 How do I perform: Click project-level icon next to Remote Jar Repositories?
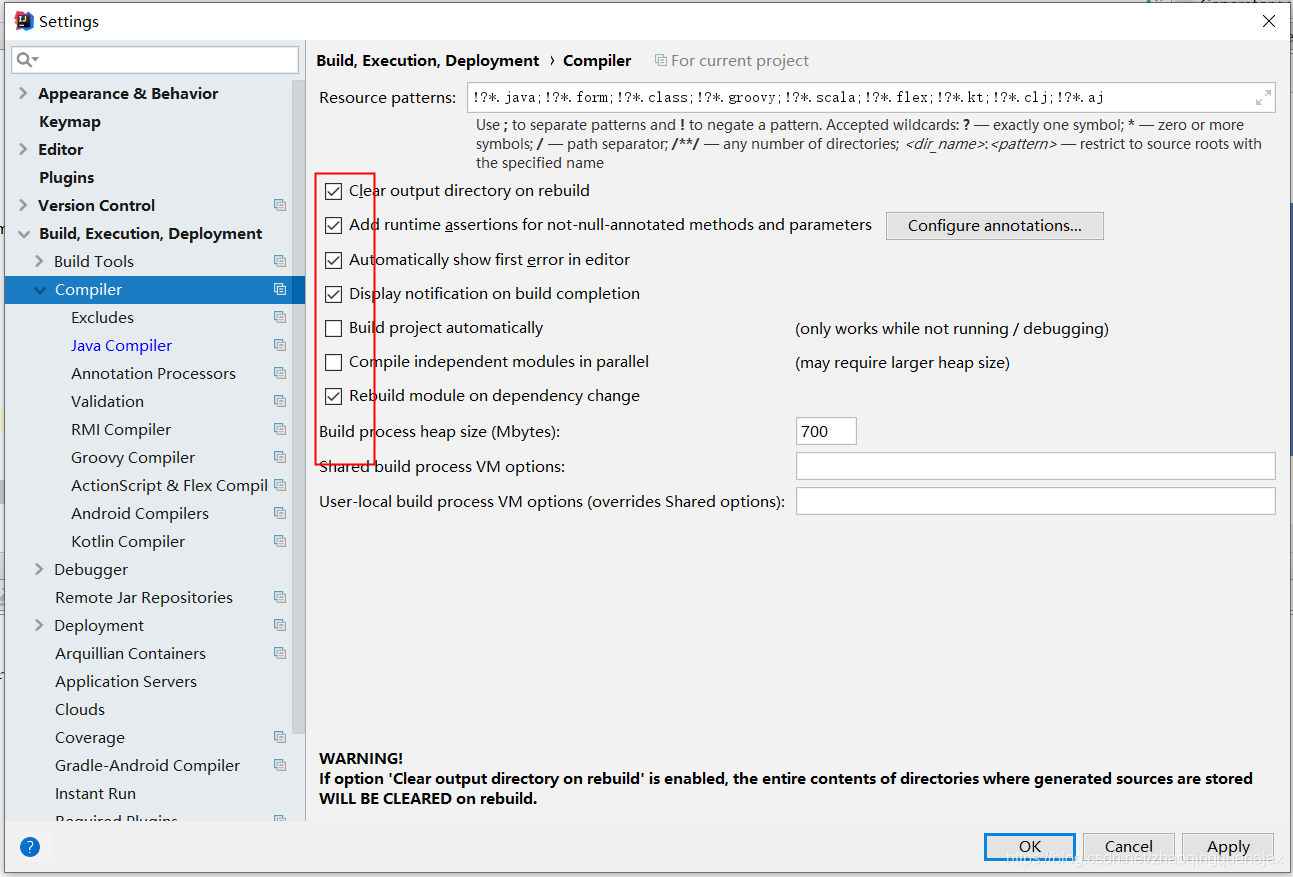280,597
